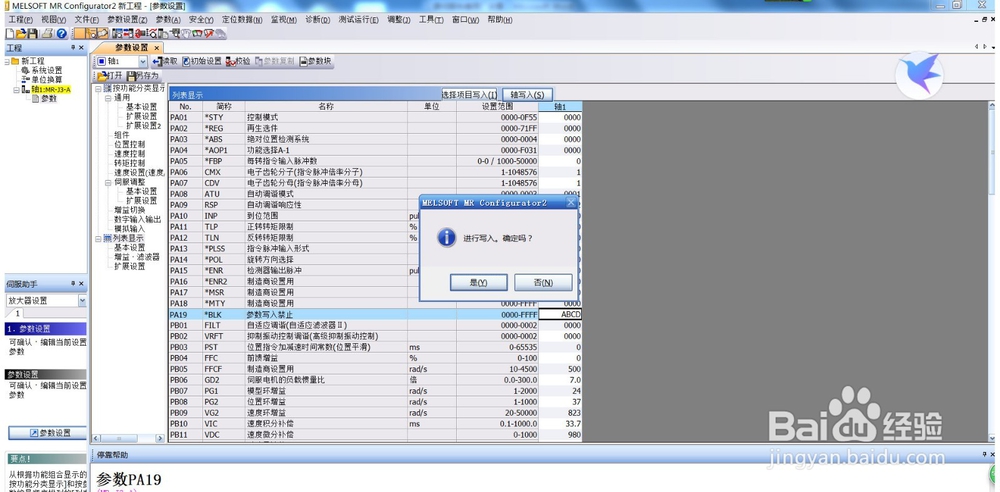Click the 1. 参数设置 step in 伺服助手

pyautogui.click(x=46, y=329)
